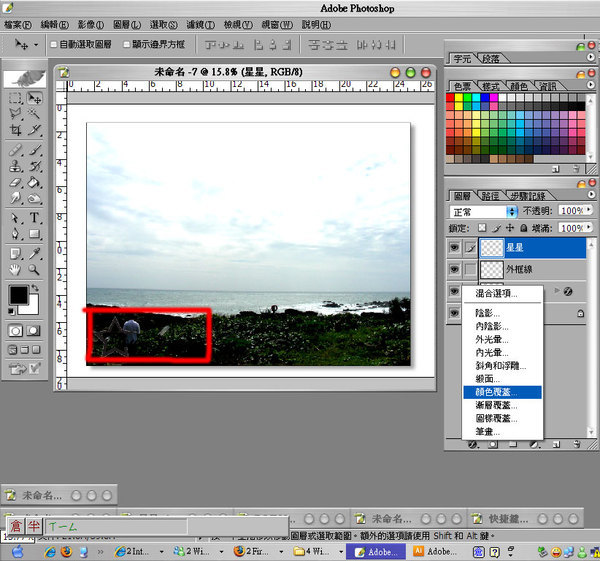
Task: Open the 不透明 opacity slider arrow
Action: [x=589, y=210]
